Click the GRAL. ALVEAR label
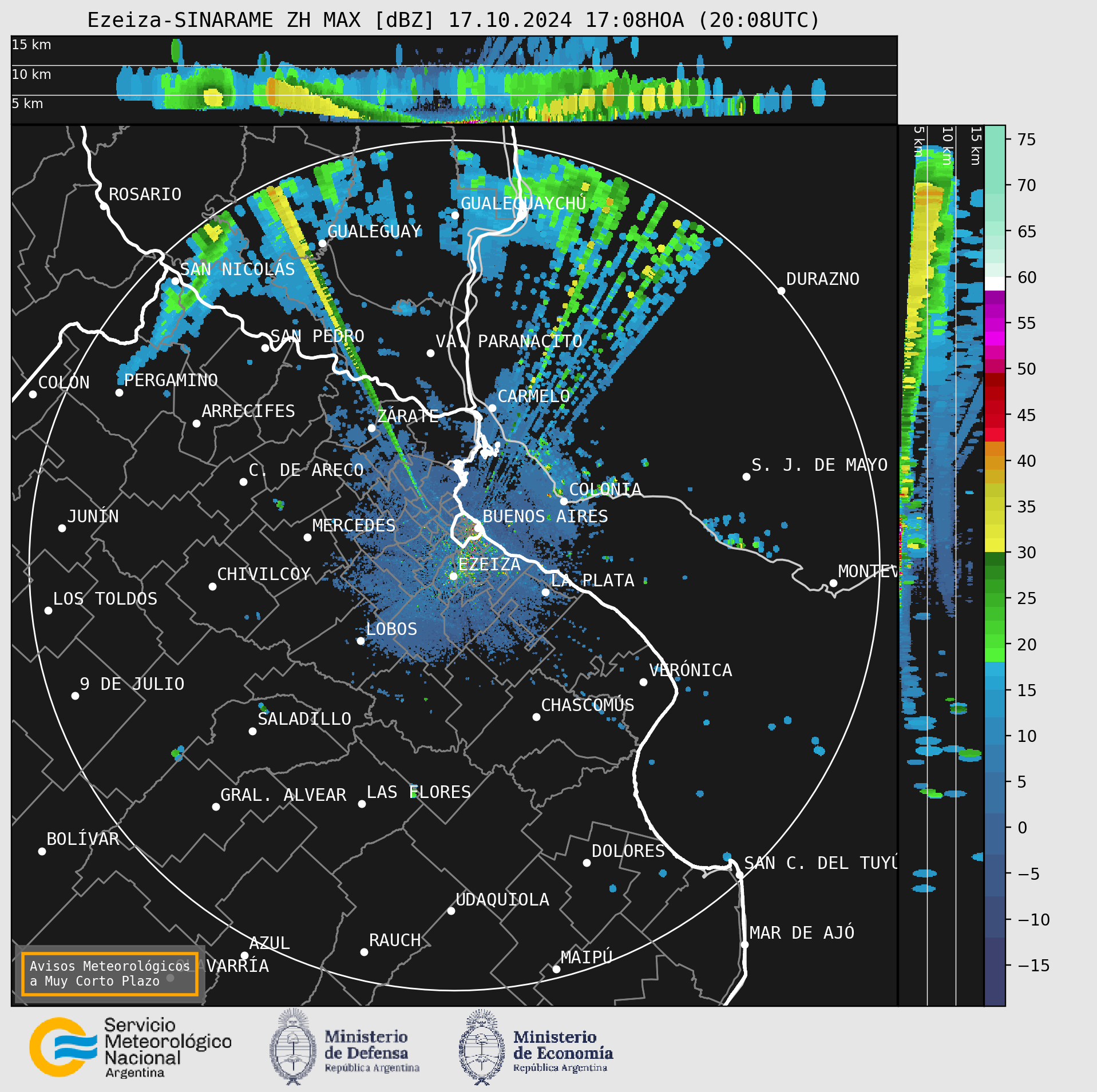 click(x=284, y=795)
